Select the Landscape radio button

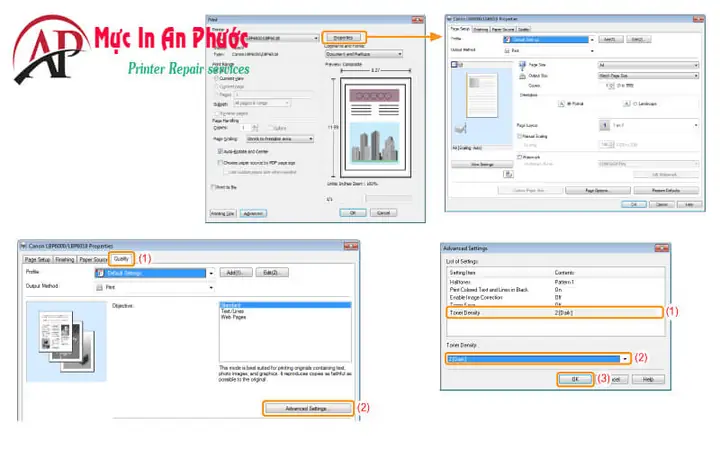[636, 104]
